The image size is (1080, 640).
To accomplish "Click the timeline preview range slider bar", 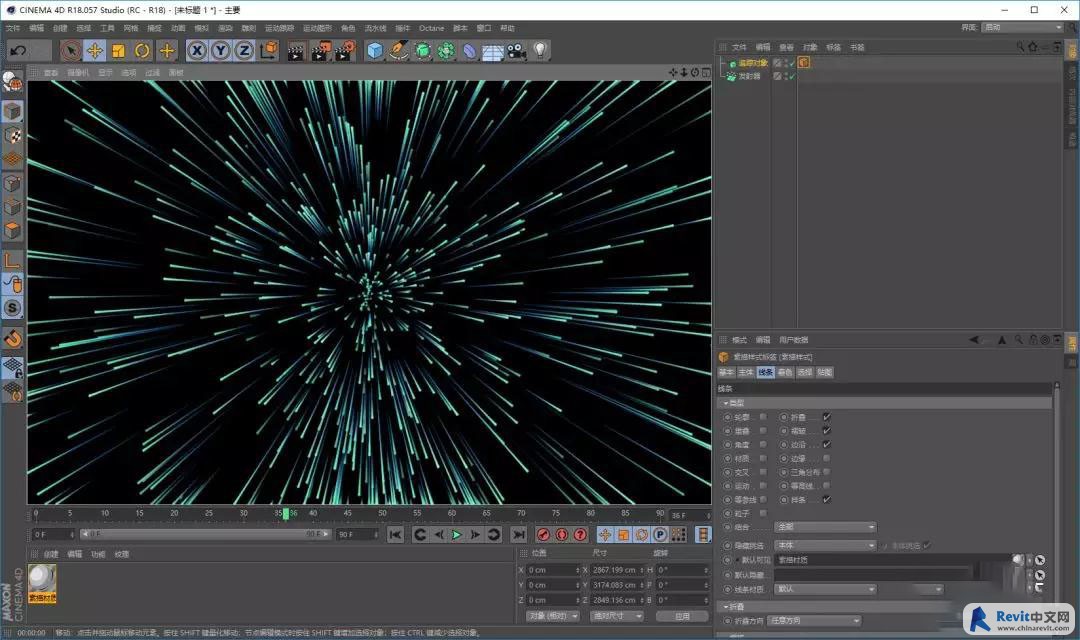I will [x=205, y=534].
